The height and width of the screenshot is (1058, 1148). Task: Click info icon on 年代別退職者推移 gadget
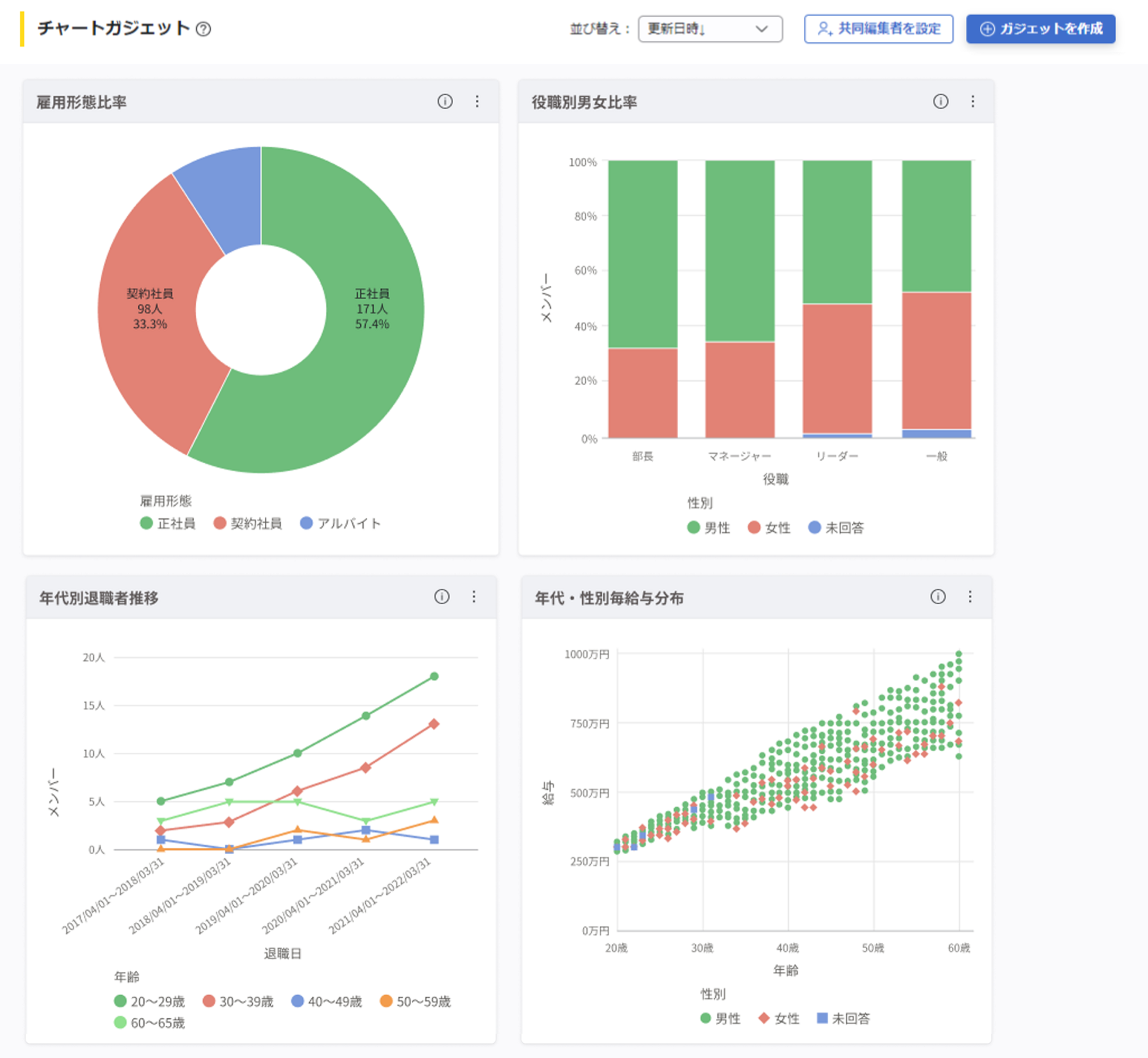tap(441, 596)
